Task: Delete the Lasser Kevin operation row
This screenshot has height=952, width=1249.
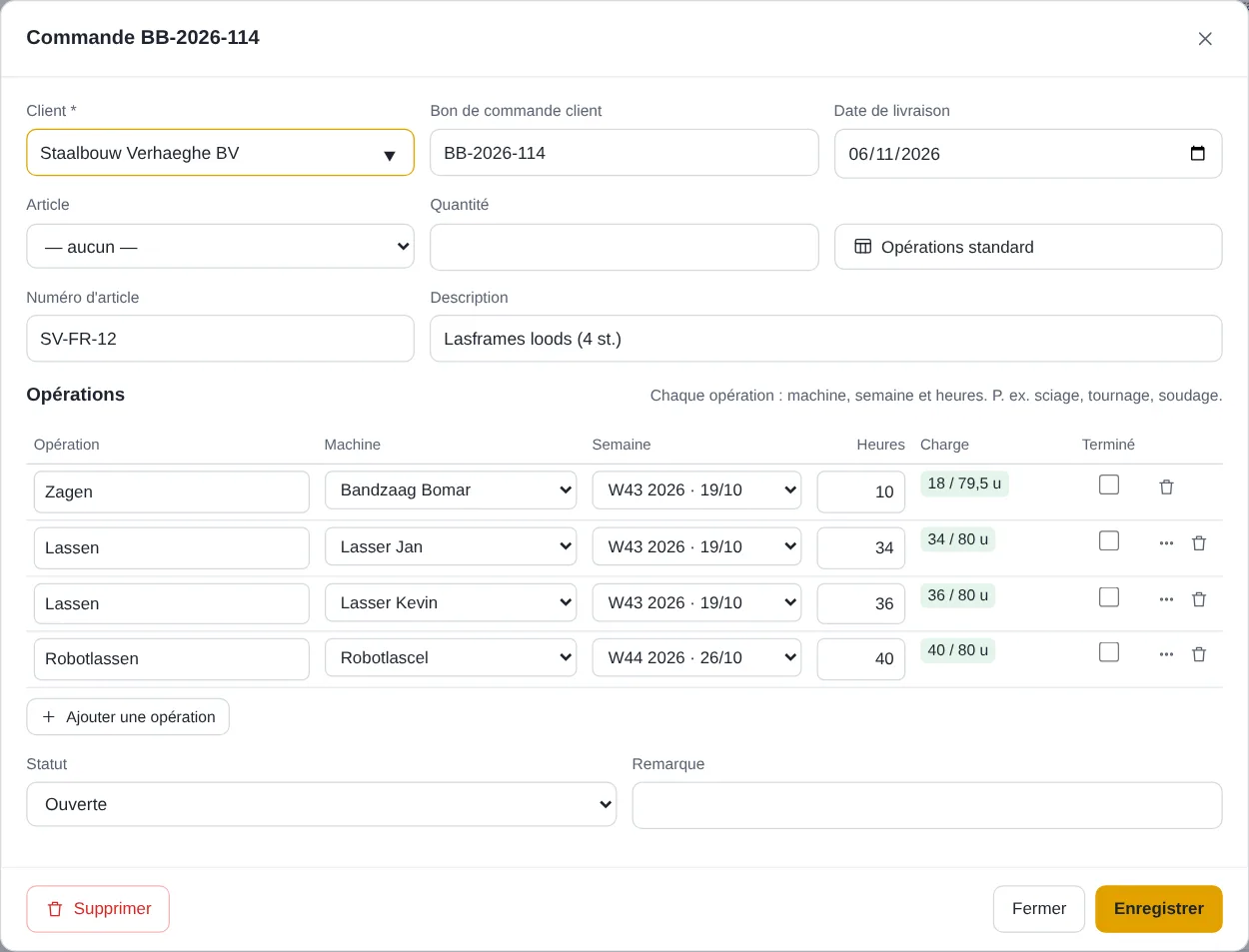Action: point(1199,599)
